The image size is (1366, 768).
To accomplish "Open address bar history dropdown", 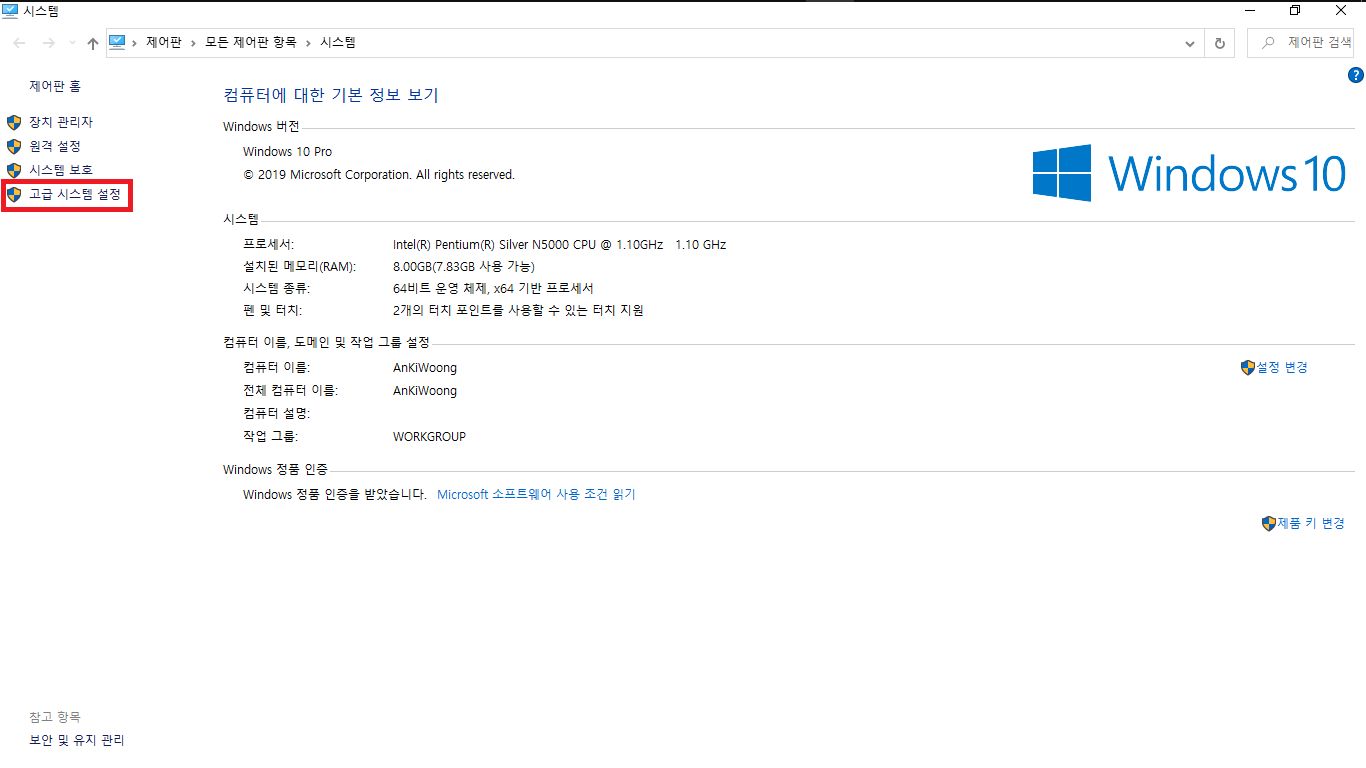I will pyautogui.click(x=1190, y=43).
